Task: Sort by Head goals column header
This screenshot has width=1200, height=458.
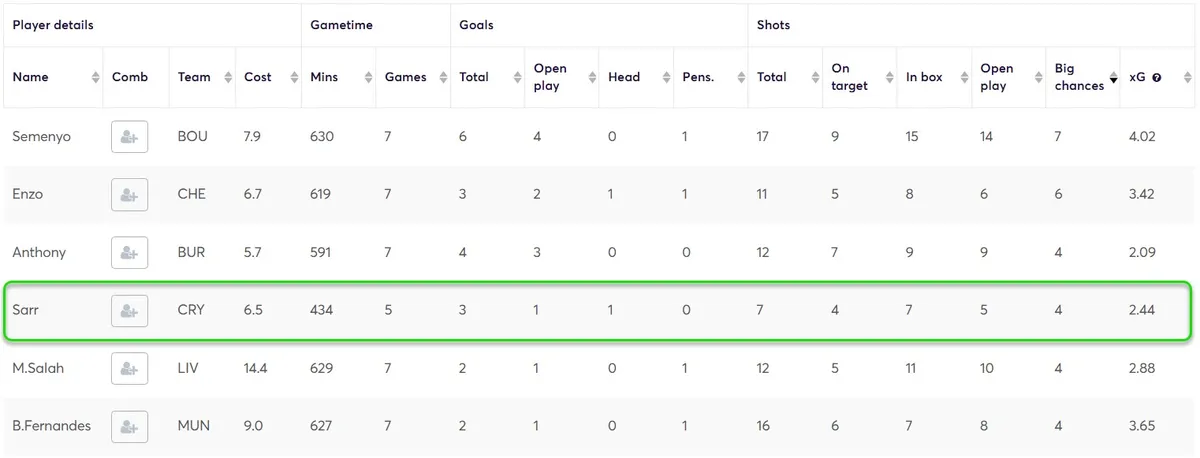Action: (624, 77)
